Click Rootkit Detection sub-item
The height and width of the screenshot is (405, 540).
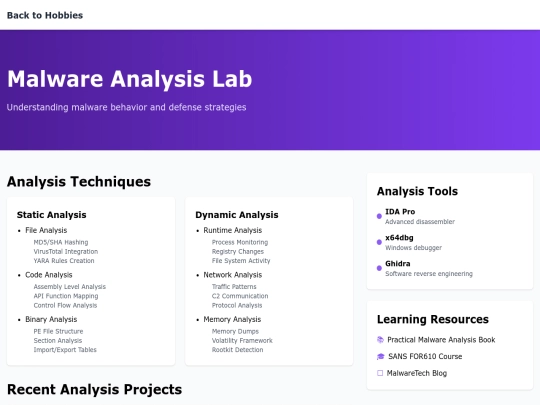pos(237,350)
